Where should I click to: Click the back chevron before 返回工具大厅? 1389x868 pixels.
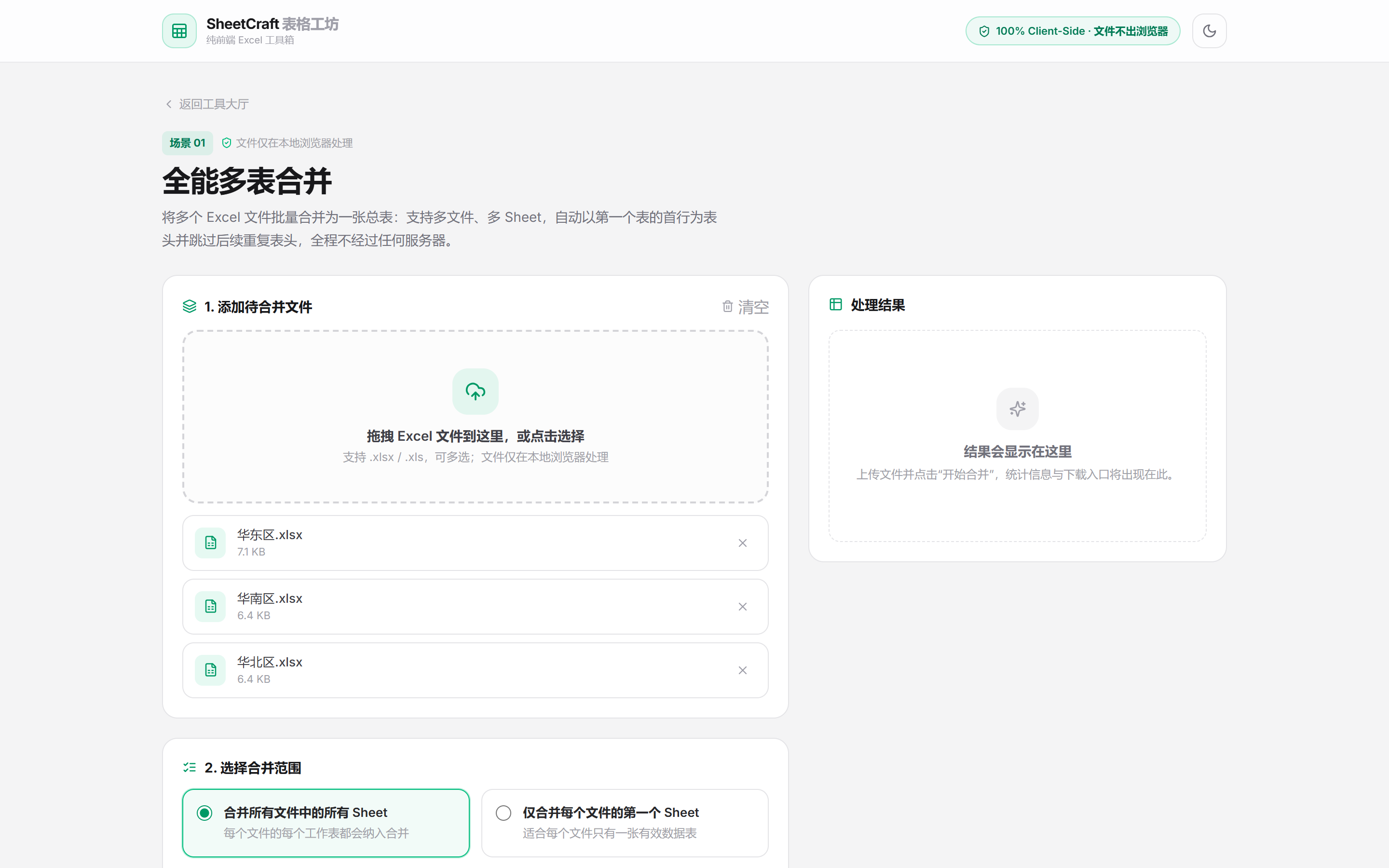tap(169, 104)
